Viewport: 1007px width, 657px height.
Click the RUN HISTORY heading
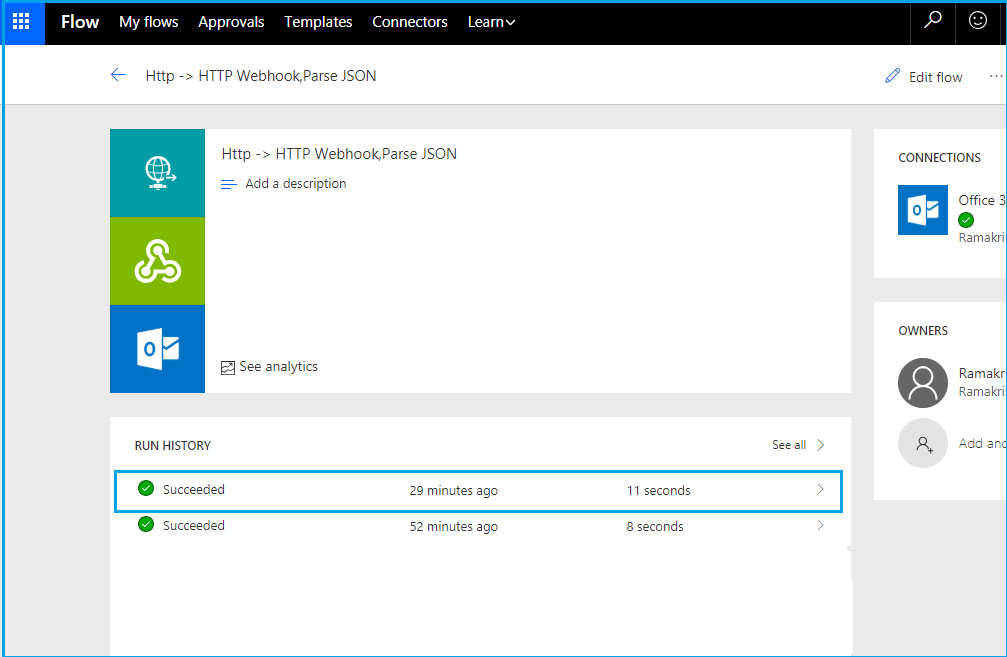point(173,446)
